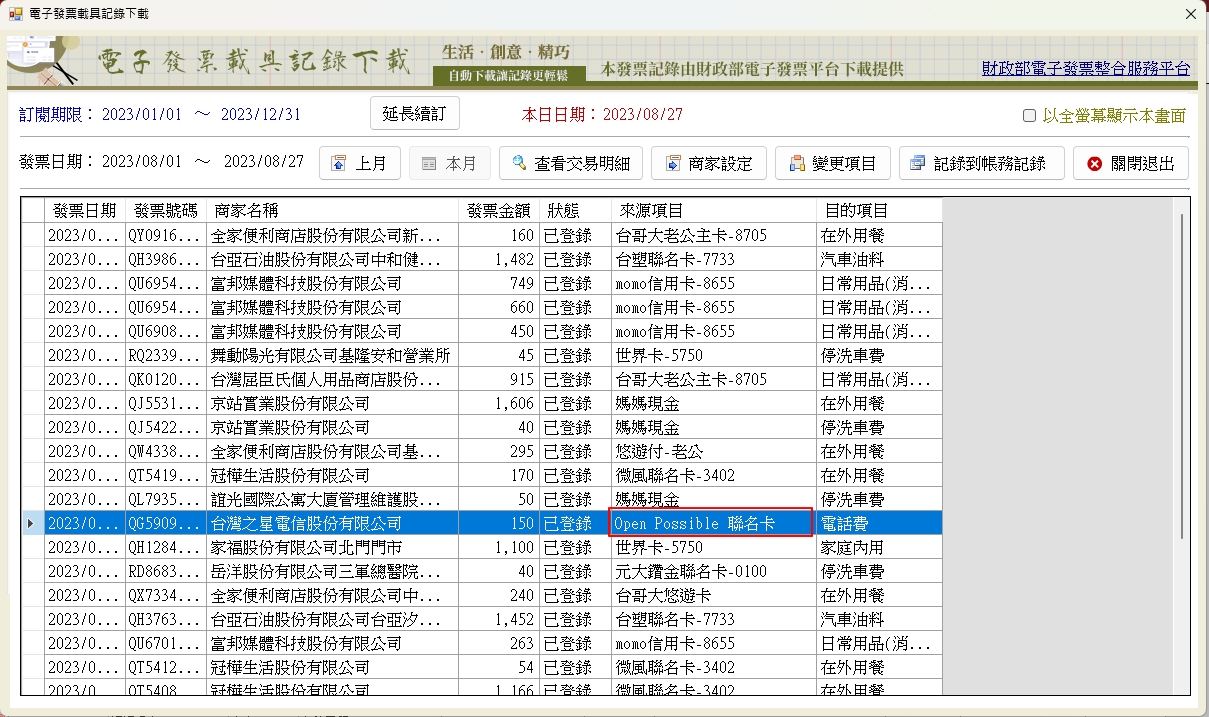This screenshot has width=1209, height=717.
Task: Click 記錄到帳務記錄 button
Action: pos(981,163)
